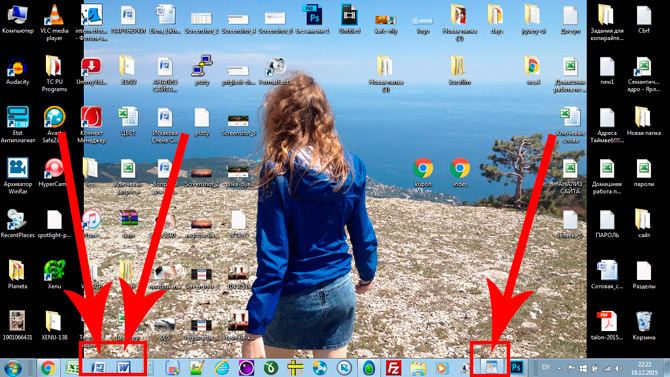Click the Корзина recycle bin icon
The height and width of the screenshot is (377, 670).
coord(644,326)
